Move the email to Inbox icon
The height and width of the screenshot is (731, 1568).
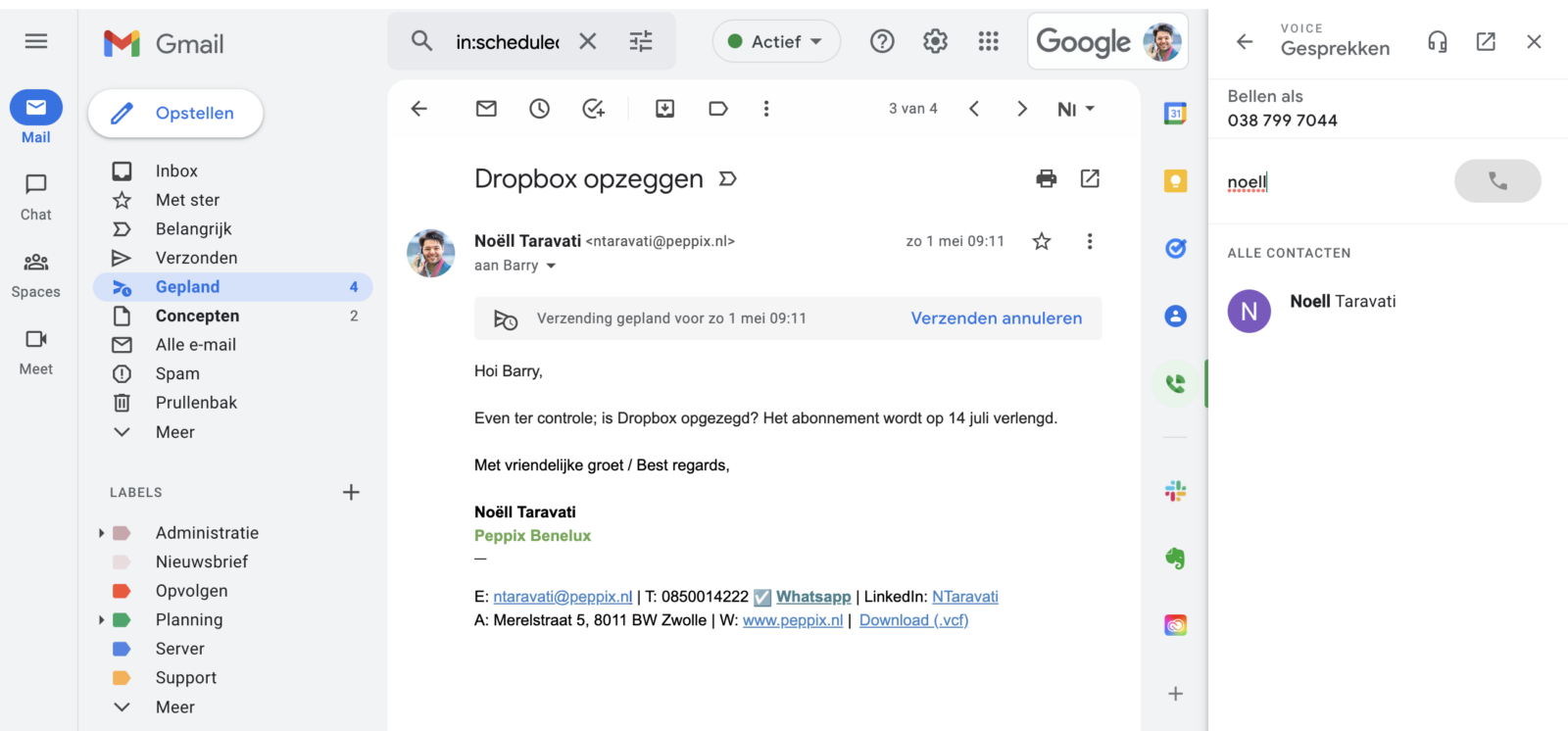(x=664, y=109)
